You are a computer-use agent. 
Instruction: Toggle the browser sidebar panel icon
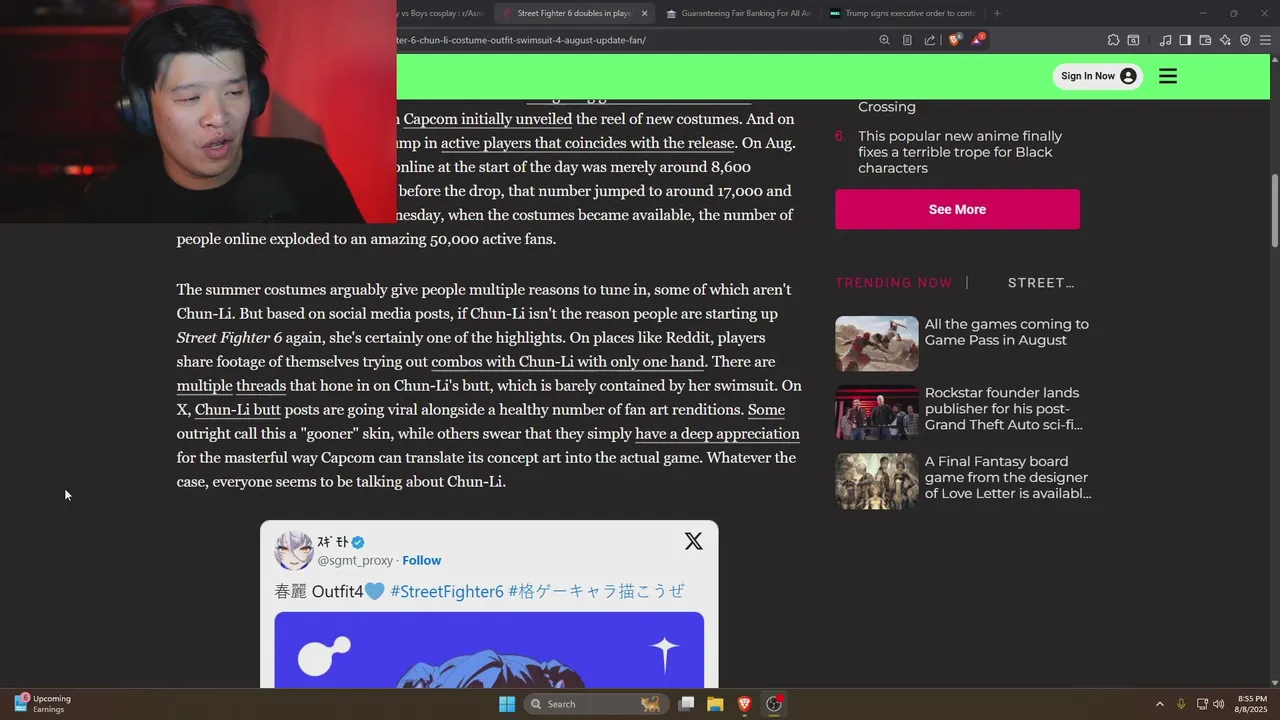pos(1185,40)
